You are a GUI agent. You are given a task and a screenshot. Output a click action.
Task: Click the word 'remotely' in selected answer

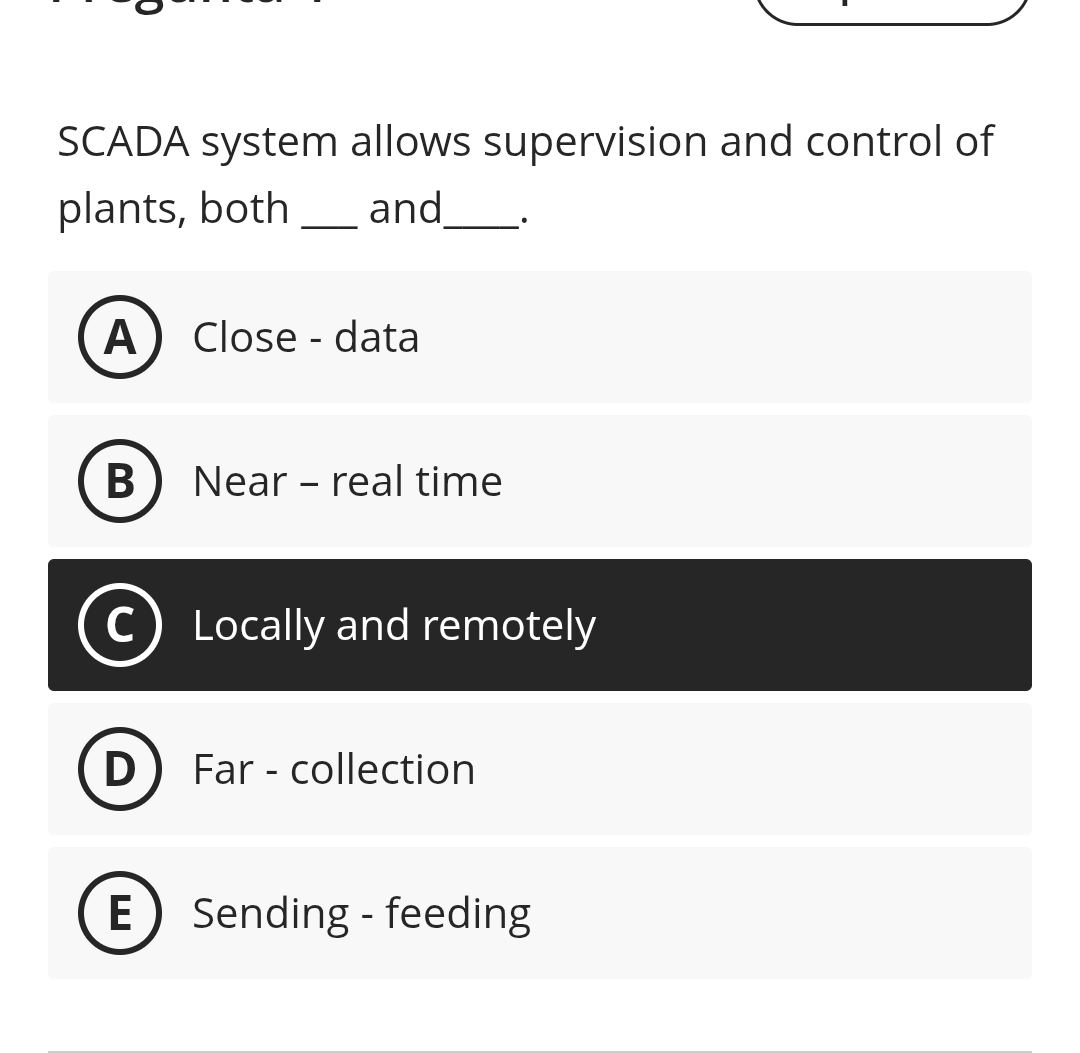coord(508,625)
